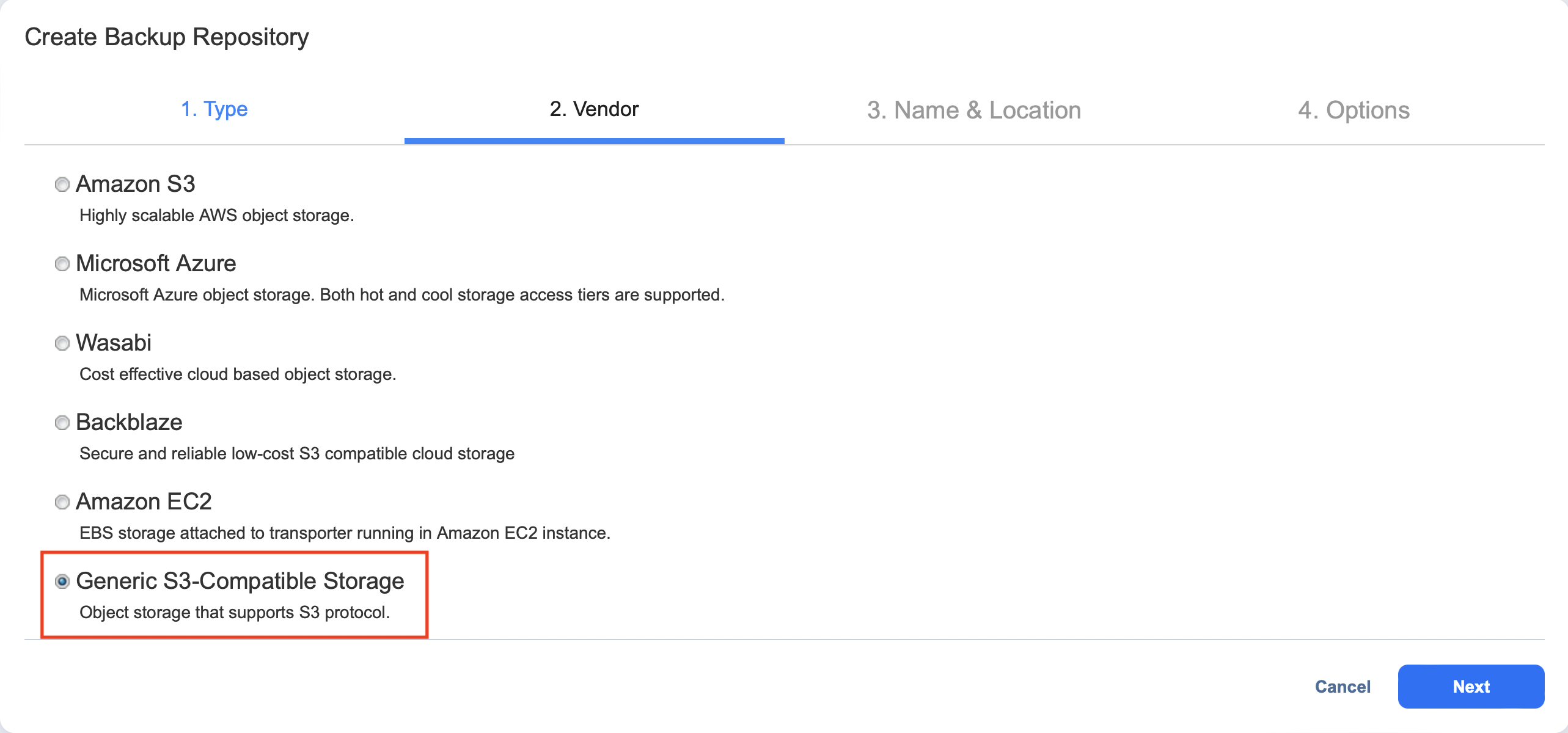Select Generic S3-Compatible Storage option

coord(63,582)
